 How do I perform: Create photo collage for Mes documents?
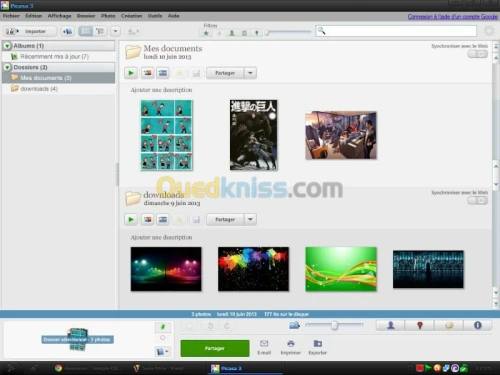(x=147, y=73)
